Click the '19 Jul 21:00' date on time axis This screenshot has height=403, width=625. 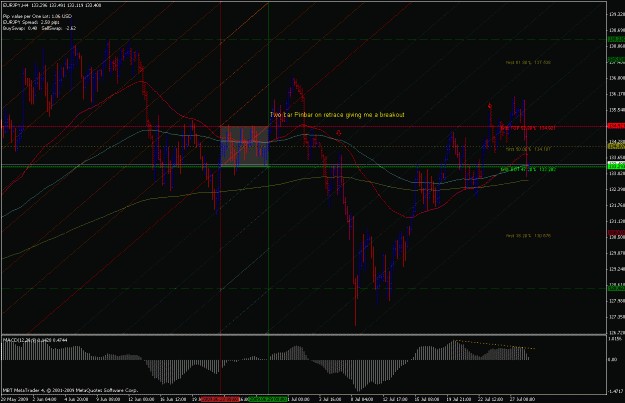pyautogui.click(x=458, y=399)
